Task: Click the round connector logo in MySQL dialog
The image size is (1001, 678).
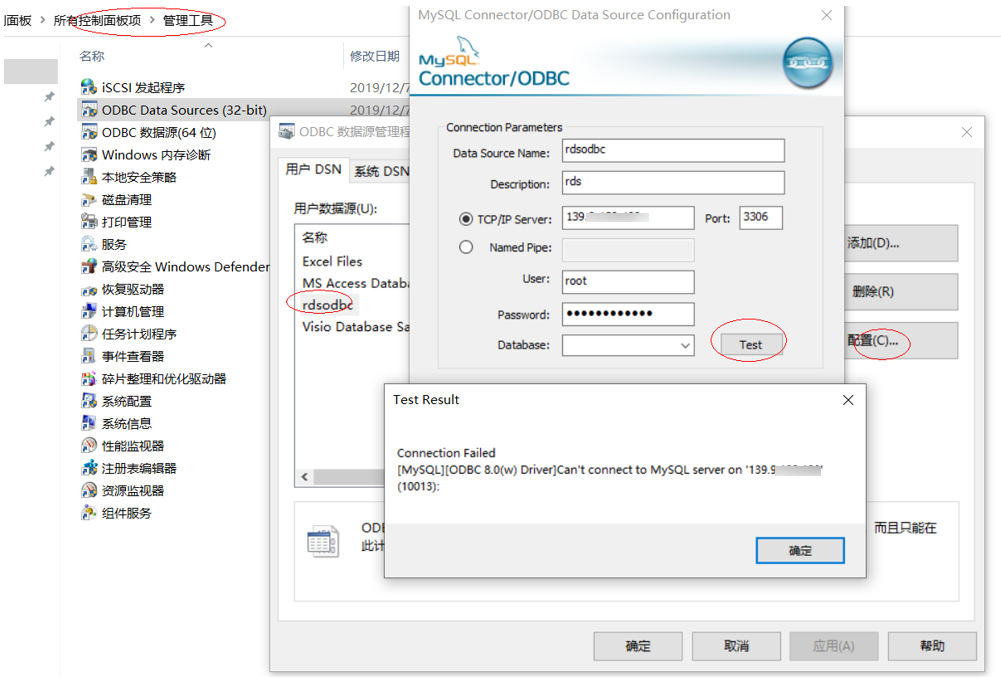Action: 808,63
